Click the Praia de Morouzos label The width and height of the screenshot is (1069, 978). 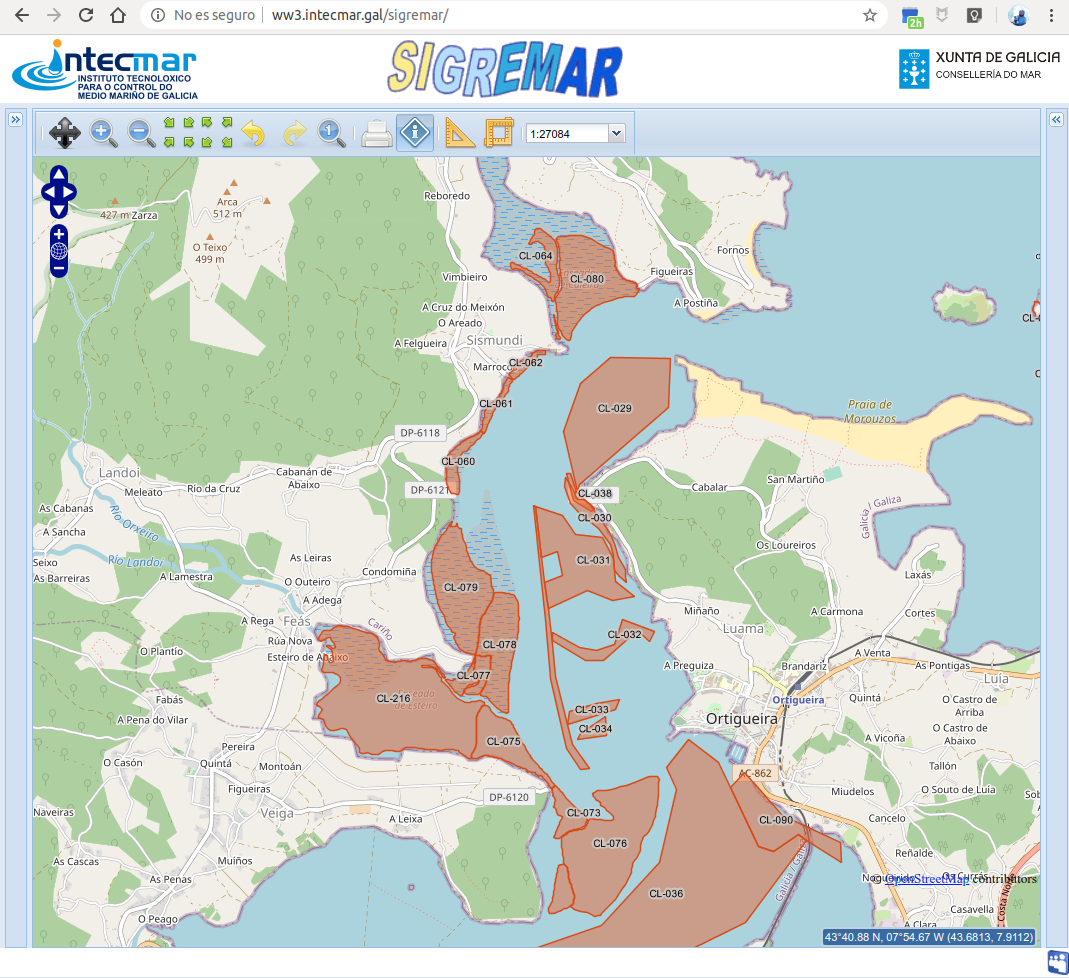click(x=870, y=411)
